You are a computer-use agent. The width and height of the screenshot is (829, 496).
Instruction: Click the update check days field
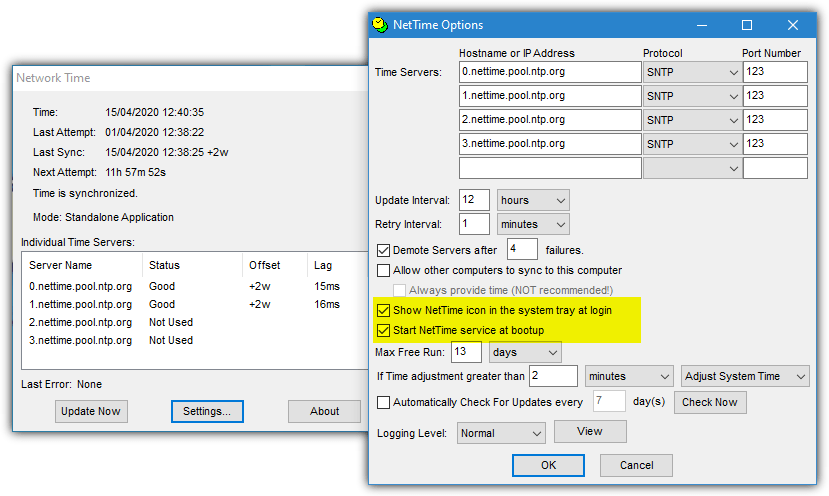pyautogui.click(x=609, y=401)
